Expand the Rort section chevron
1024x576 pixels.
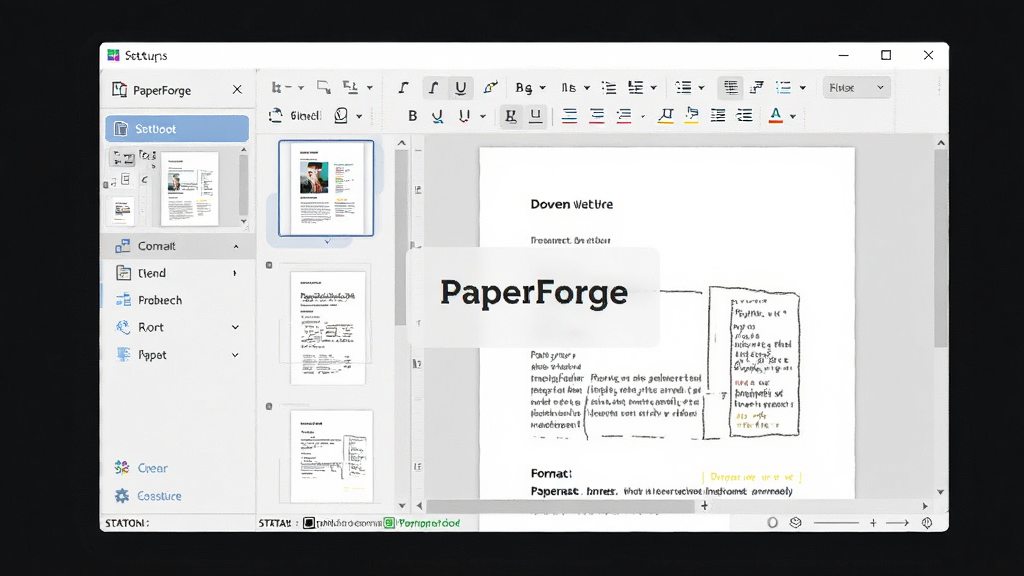tap(235, 327)
